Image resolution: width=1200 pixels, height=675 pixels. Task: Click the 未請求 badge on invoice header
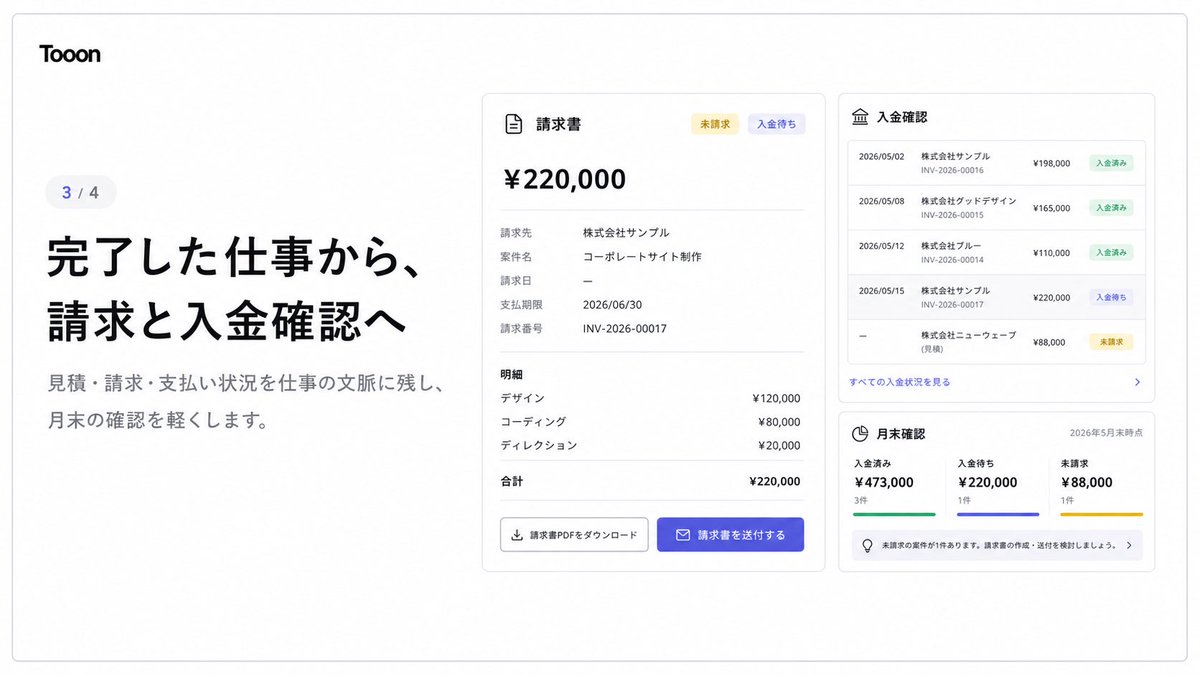[x=715, y=124]
